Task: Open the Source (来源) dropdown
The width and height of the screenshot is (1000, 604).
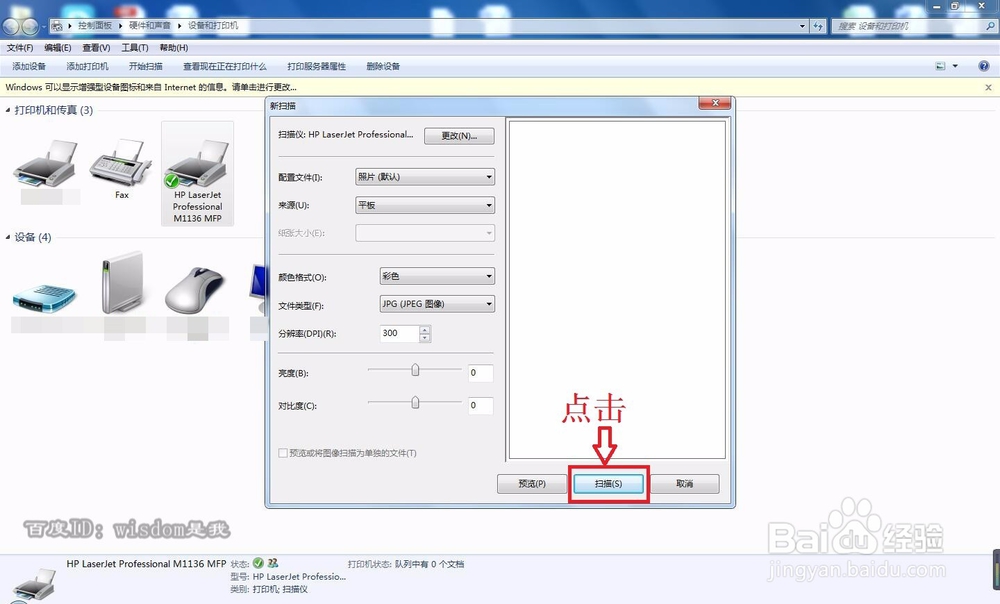Action: [x=425, y=205]
